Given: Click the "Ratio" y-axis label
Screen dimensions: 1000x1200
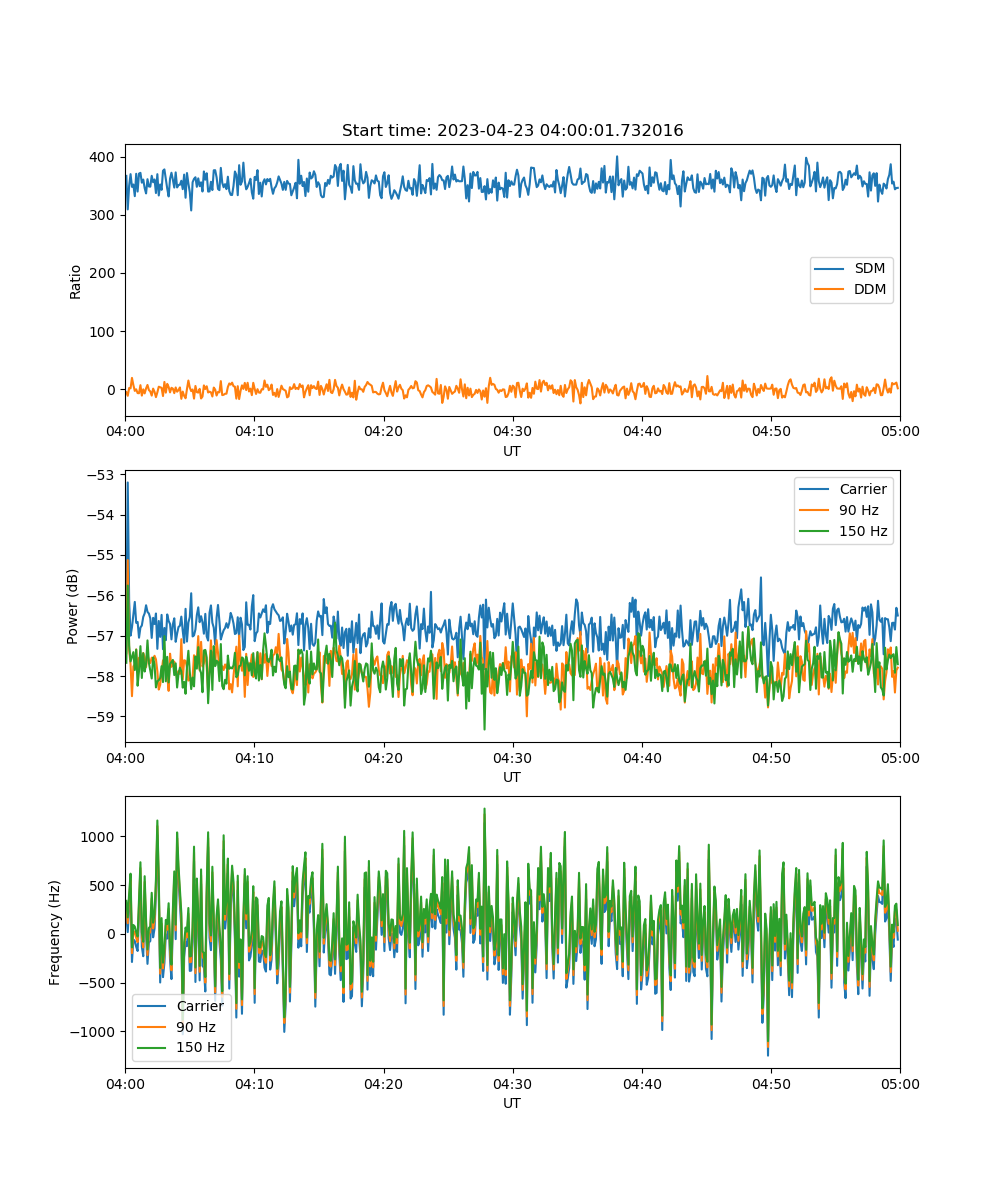Looking at the screenshot, I should (76, 280).
